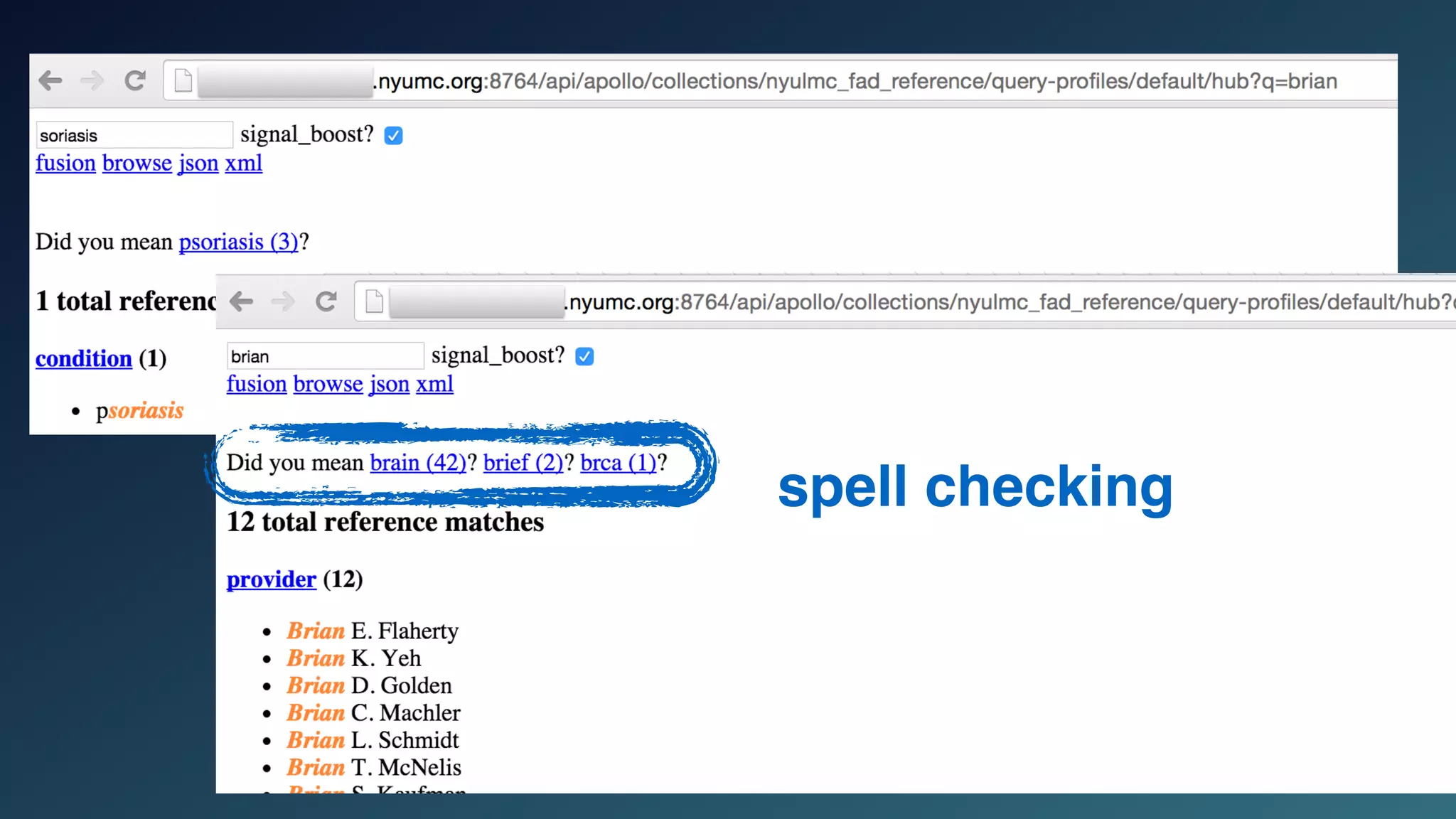
Task: Click the front window address bar URL
Action: (1010, 302)
